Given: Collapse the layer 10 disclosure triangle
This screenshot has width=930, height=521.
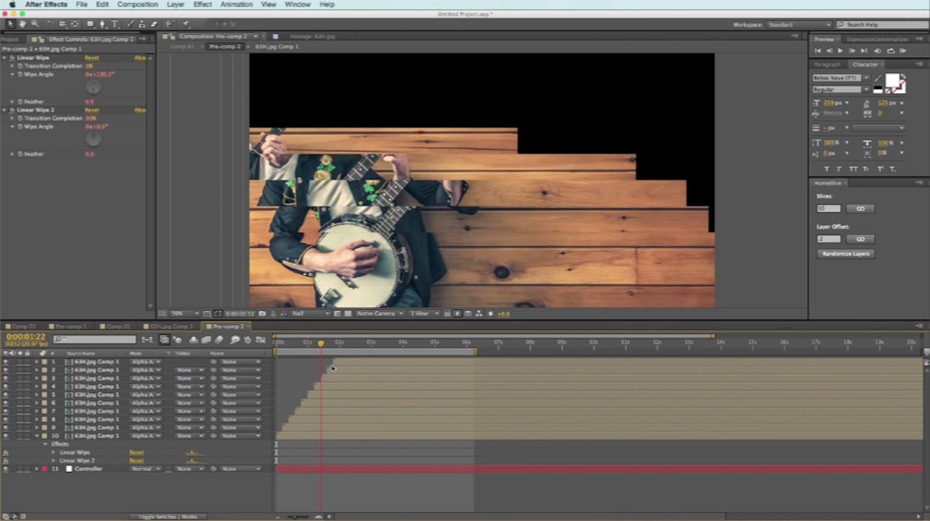Looking at the screenshot, I should coord(37,436).
